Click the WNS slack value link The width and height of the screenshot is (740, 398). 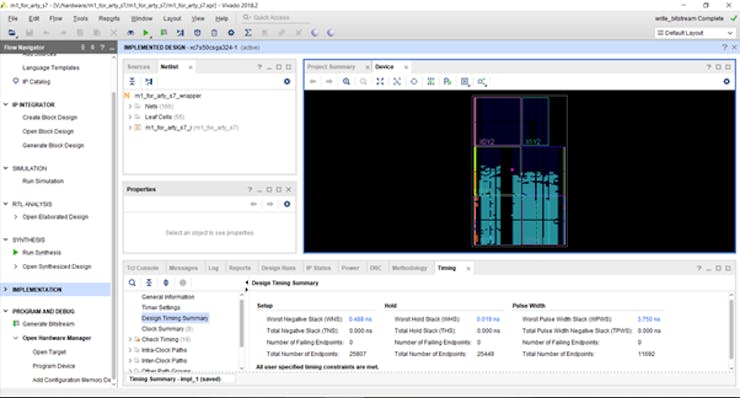[360, 319]
